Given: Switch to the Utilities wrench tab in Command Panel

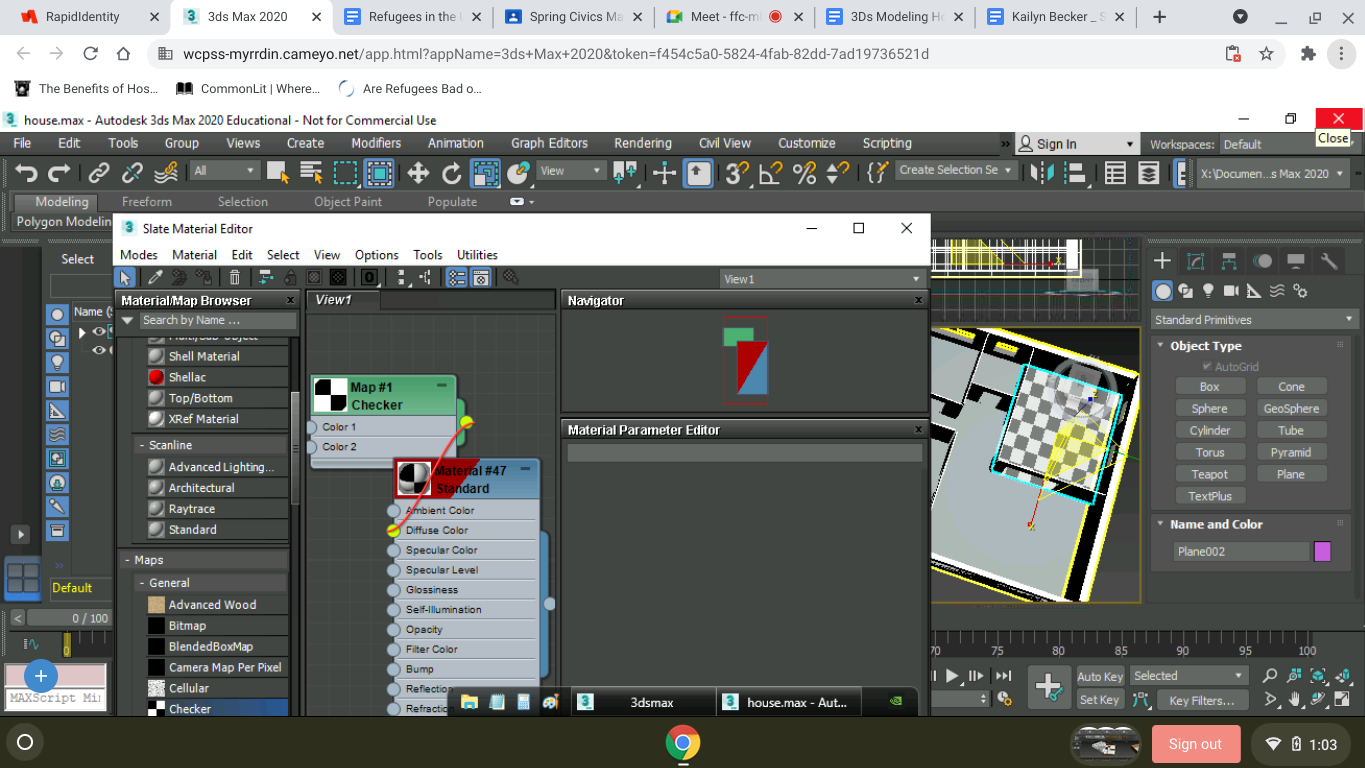Looking at the screenshot, I should (x=1330, y=261).
